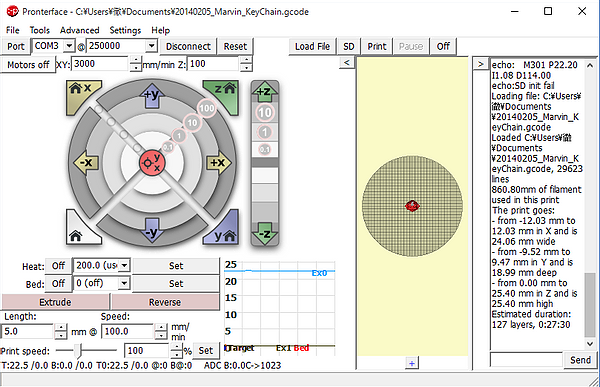Jog -X arrow on the control pad

86,163
